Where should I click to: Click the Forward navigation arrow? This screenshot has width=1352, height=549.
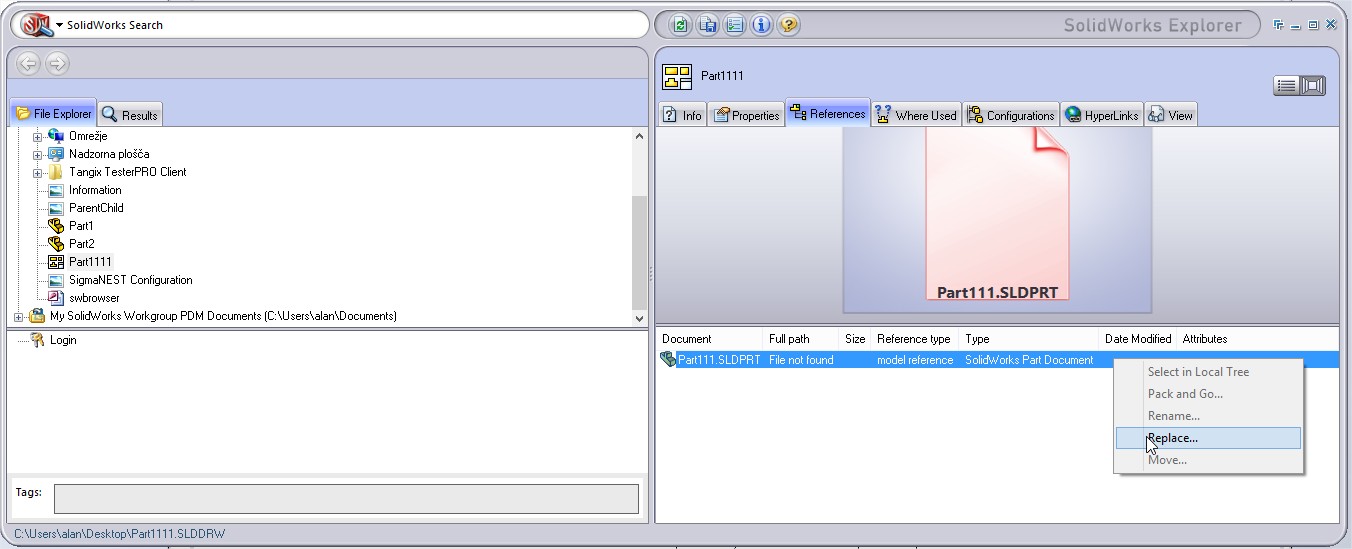(x=57, y=64)
